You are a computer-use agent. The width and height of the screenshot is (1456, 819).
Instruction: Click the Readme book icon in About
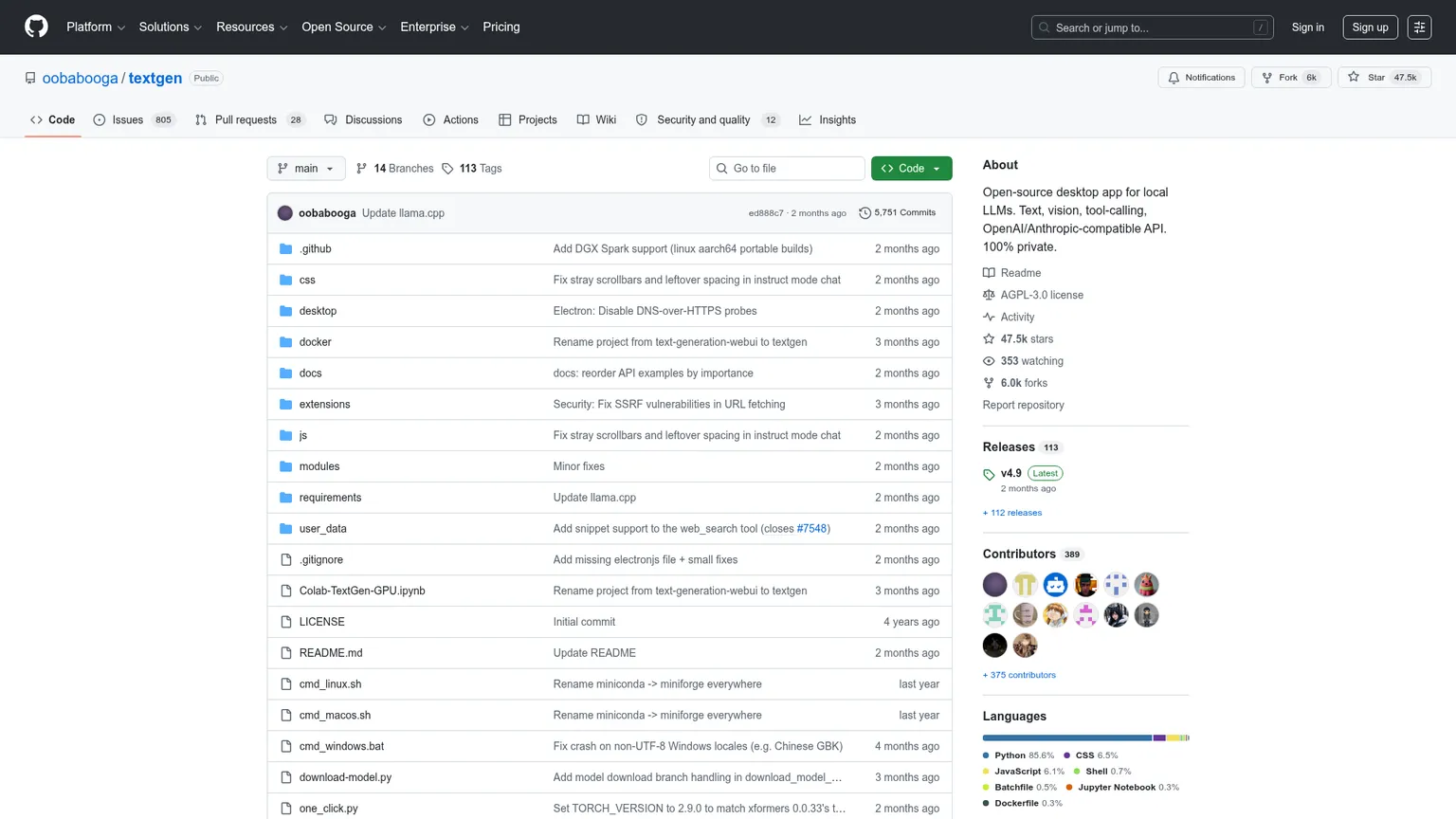(989, 273)
